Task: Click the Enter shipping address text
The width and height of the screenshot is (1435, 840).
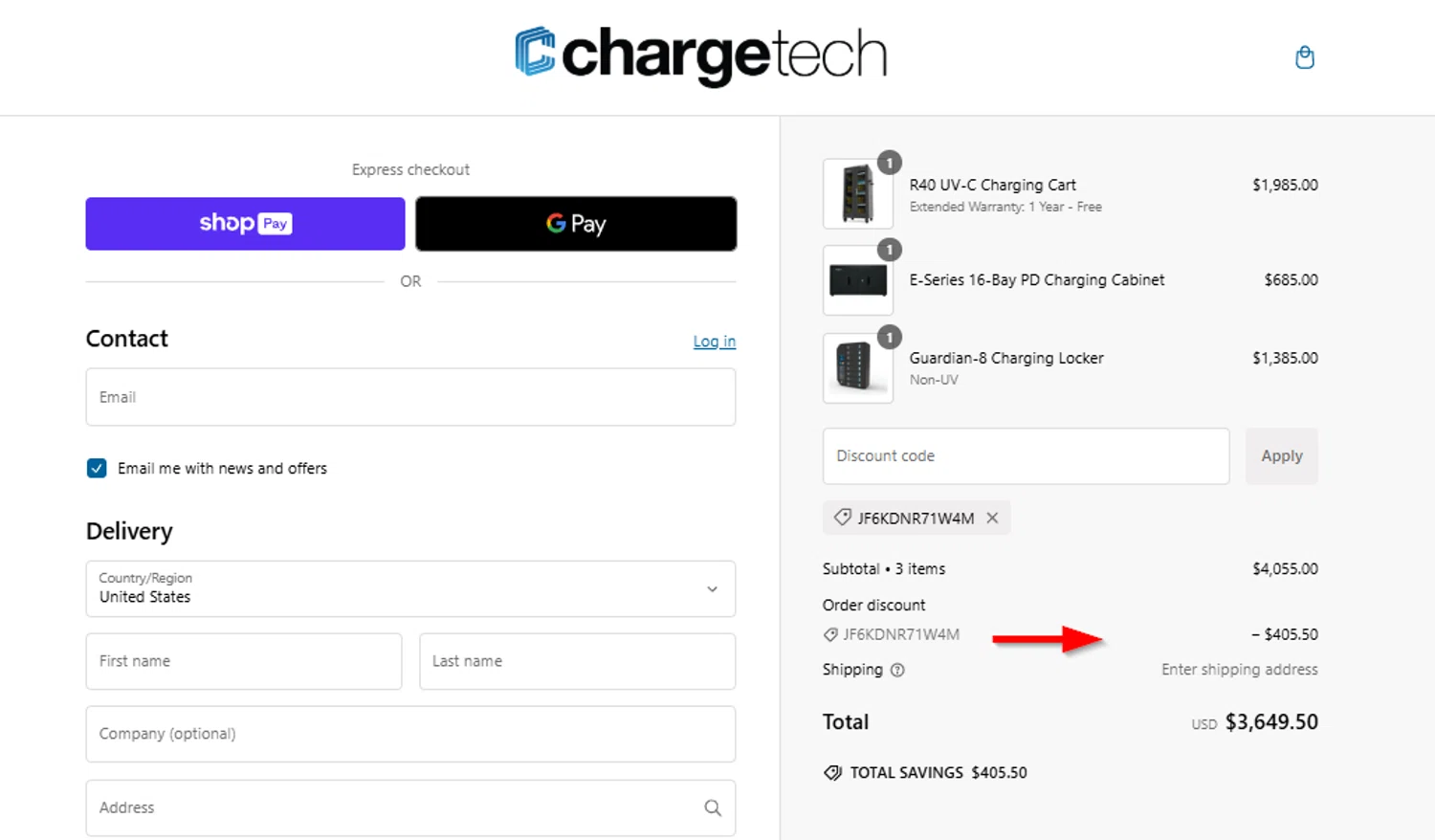Action: (1240, 670)
